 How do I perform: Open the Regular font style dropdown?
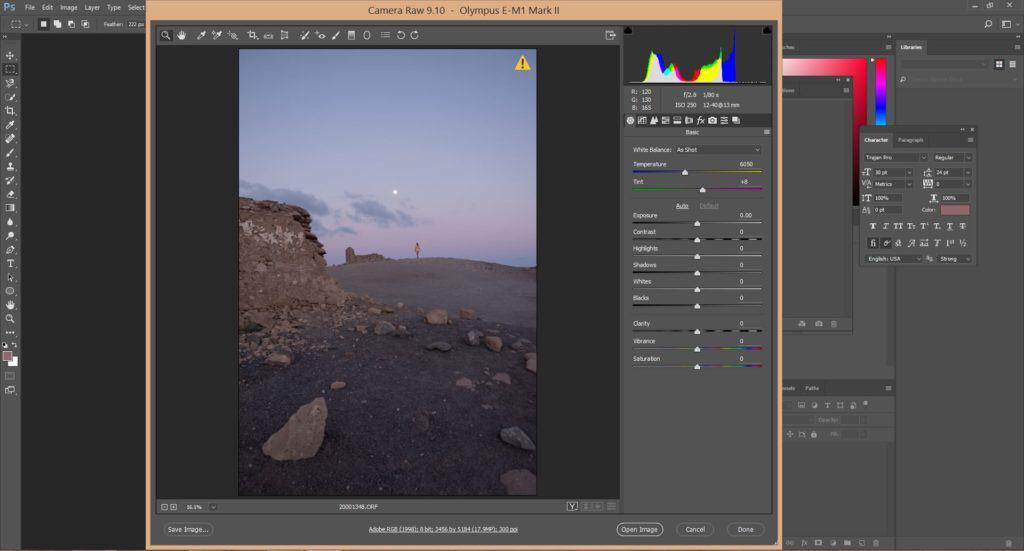(x=952, y=157)
